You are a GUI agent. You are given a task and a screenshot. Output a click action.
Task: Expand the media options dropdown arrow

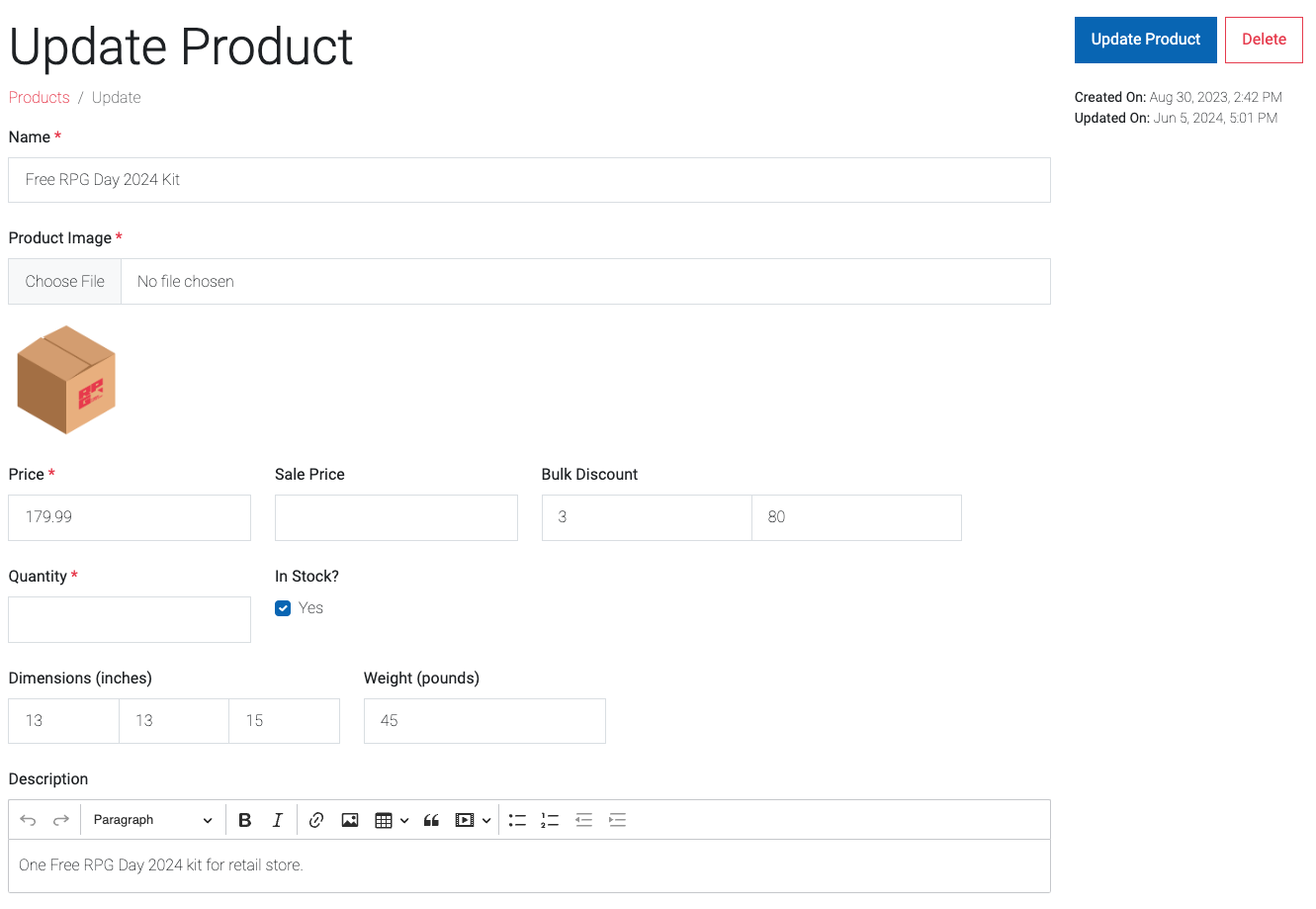486,821
